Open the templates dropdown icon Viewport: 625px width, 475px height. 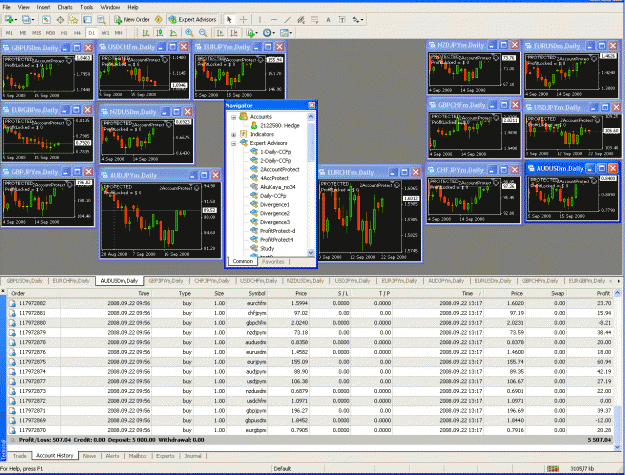pos(286,33)
